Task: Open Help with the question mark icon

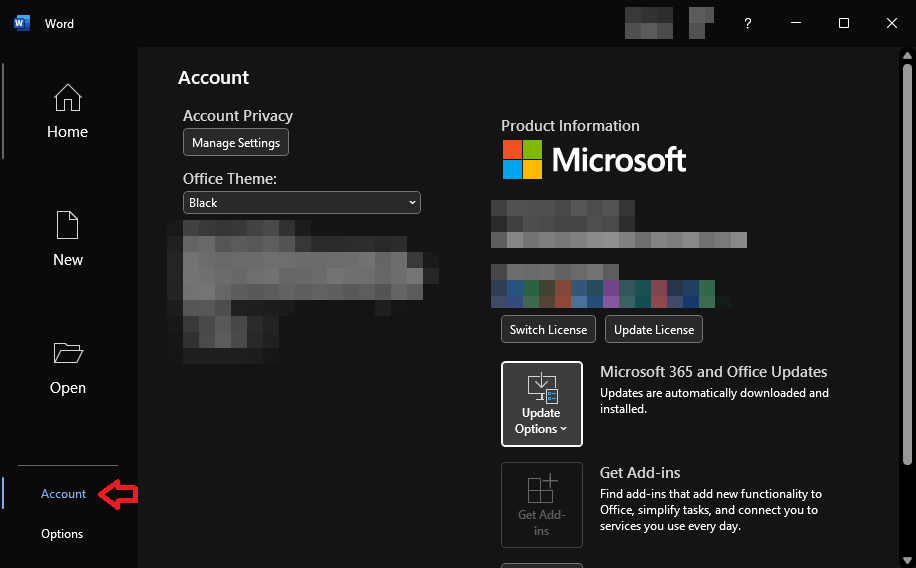Action: point(747,23)
